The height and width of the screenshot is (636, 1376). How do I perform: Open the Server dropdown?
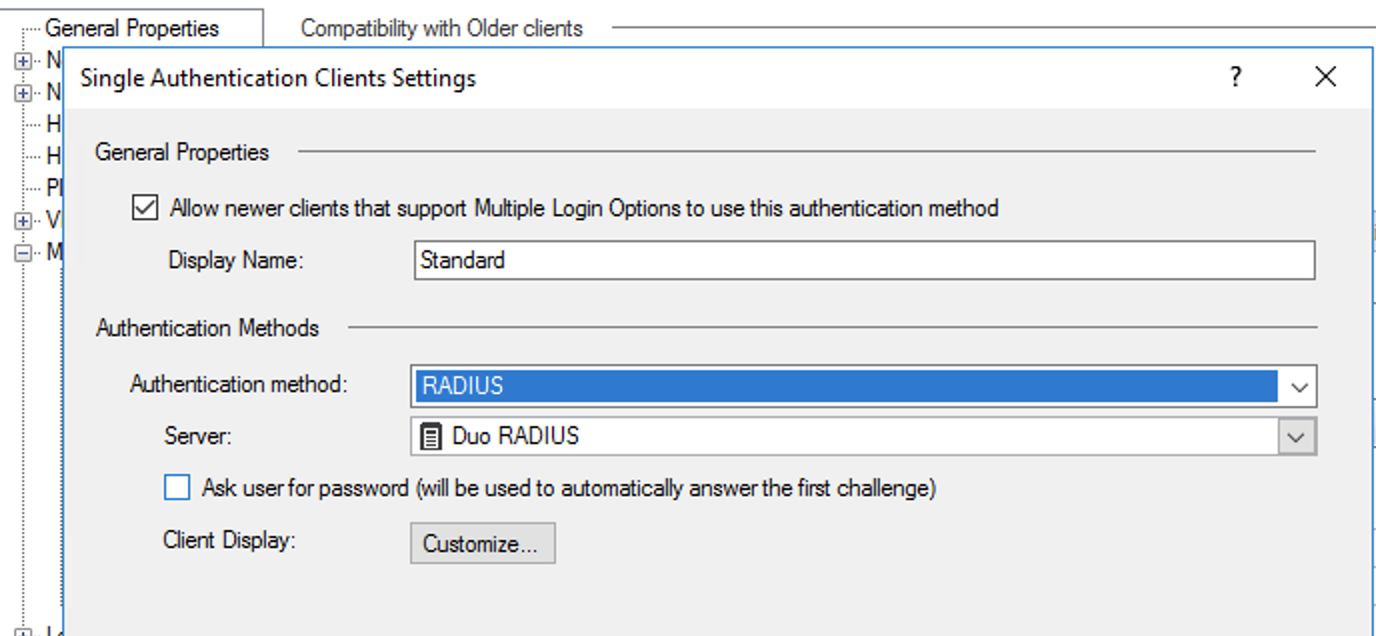[1298, 434]
